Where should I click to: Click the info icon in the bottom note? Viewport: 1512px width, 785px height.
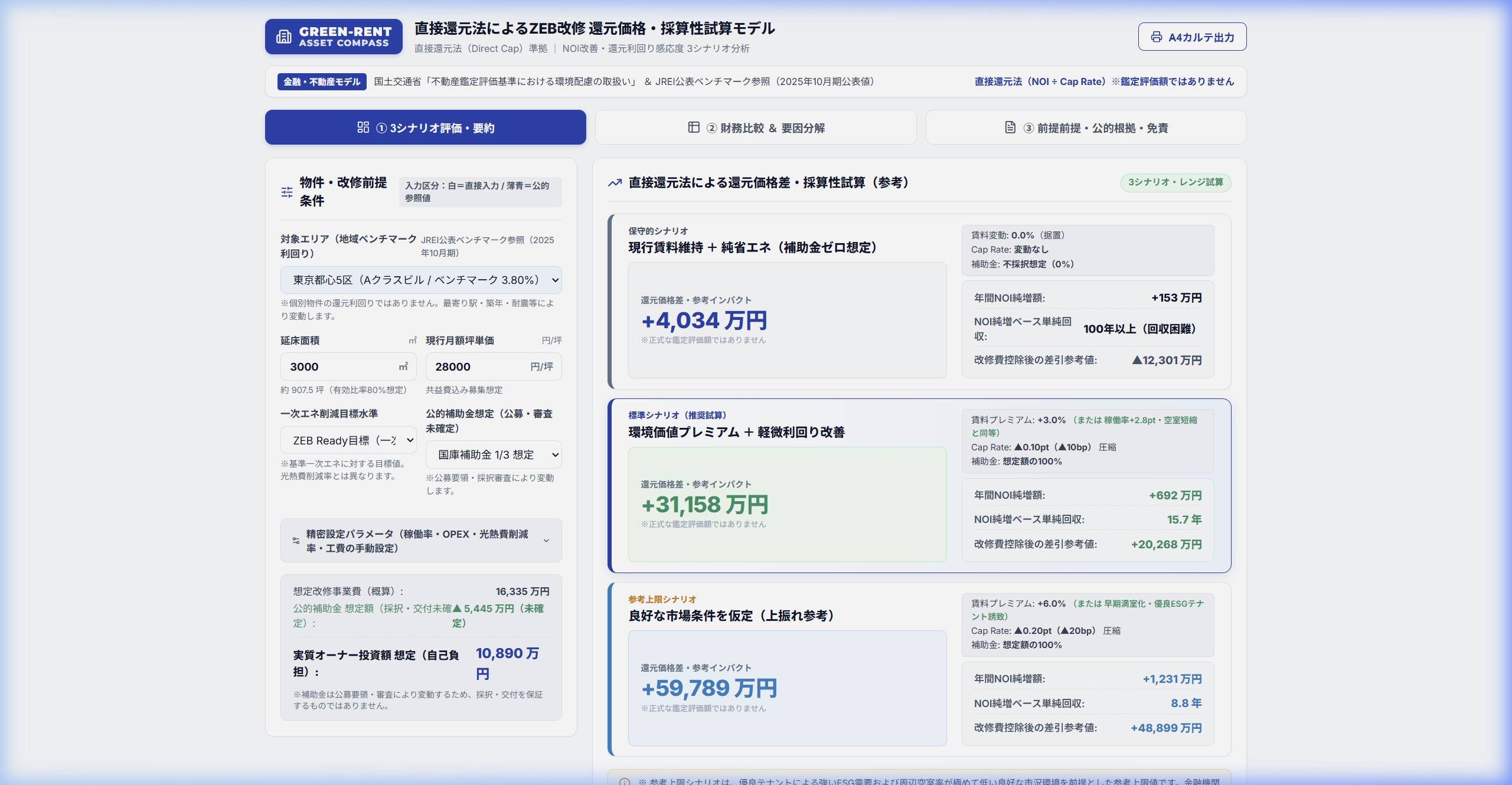coord(624,781)
